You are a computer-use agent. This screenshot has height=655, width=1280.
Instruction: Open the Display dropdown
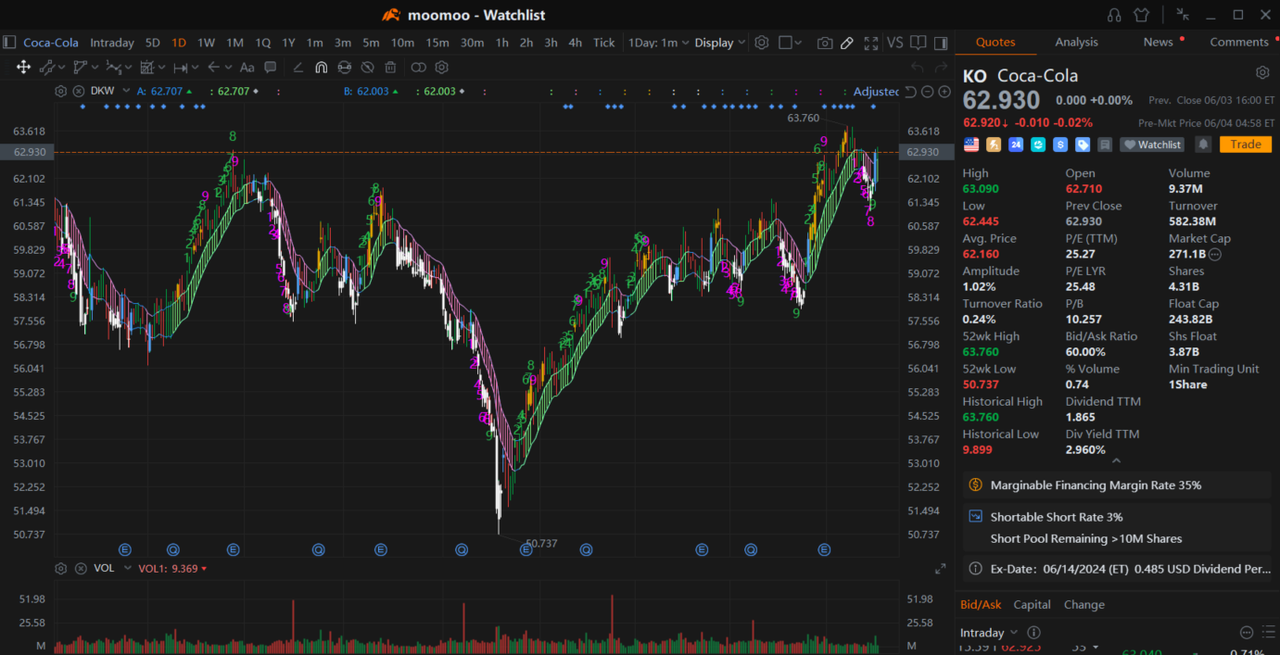(x=720, y=42)
